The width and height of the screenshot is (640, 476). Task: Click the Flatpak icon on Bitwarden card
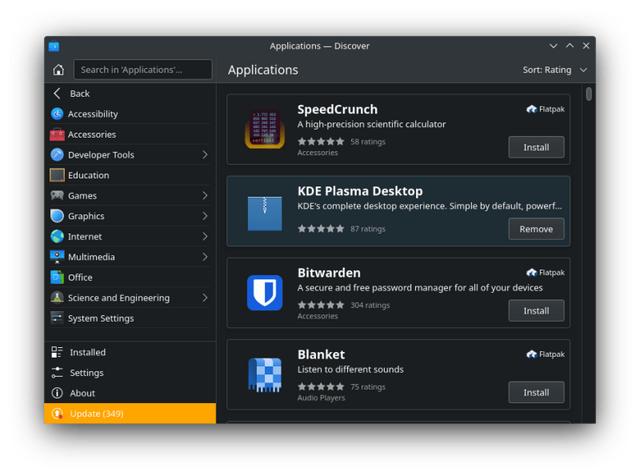pyautogui.click(x=531, y=272)
